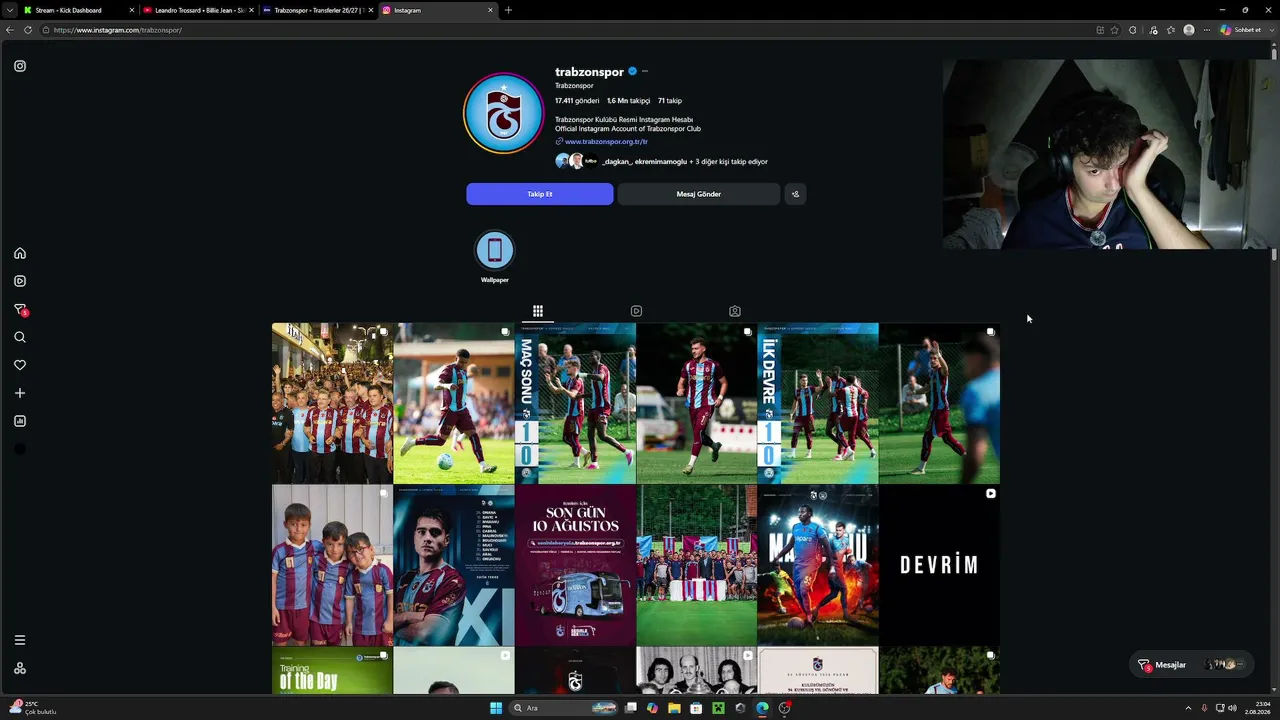The image size is (1280, 720).
Task: Open the weather widget showing 25°C
Action: point(35,708)
